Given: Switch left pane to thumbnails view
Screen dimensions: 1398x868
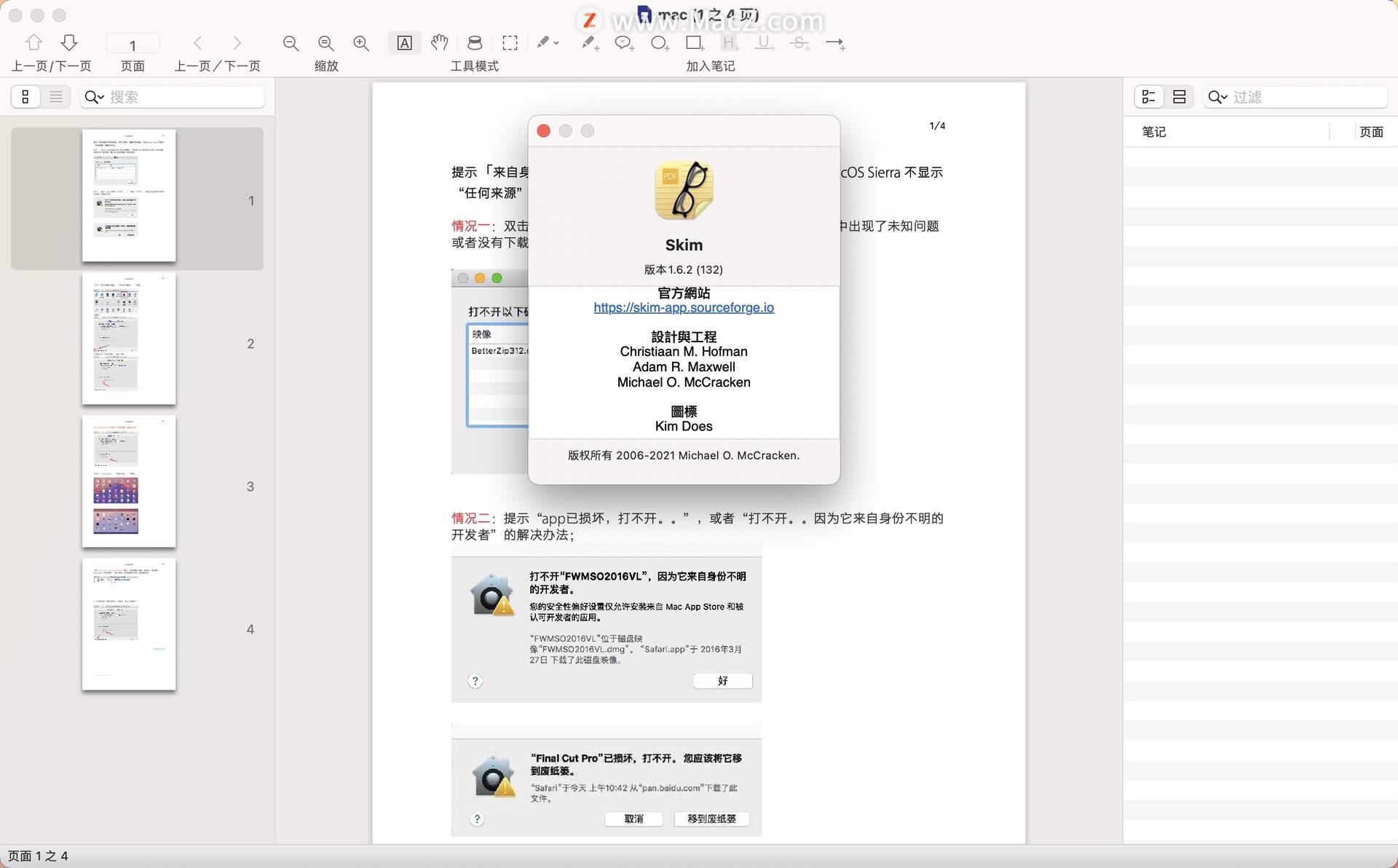Looking at the screenshot, I should [25, 96].
